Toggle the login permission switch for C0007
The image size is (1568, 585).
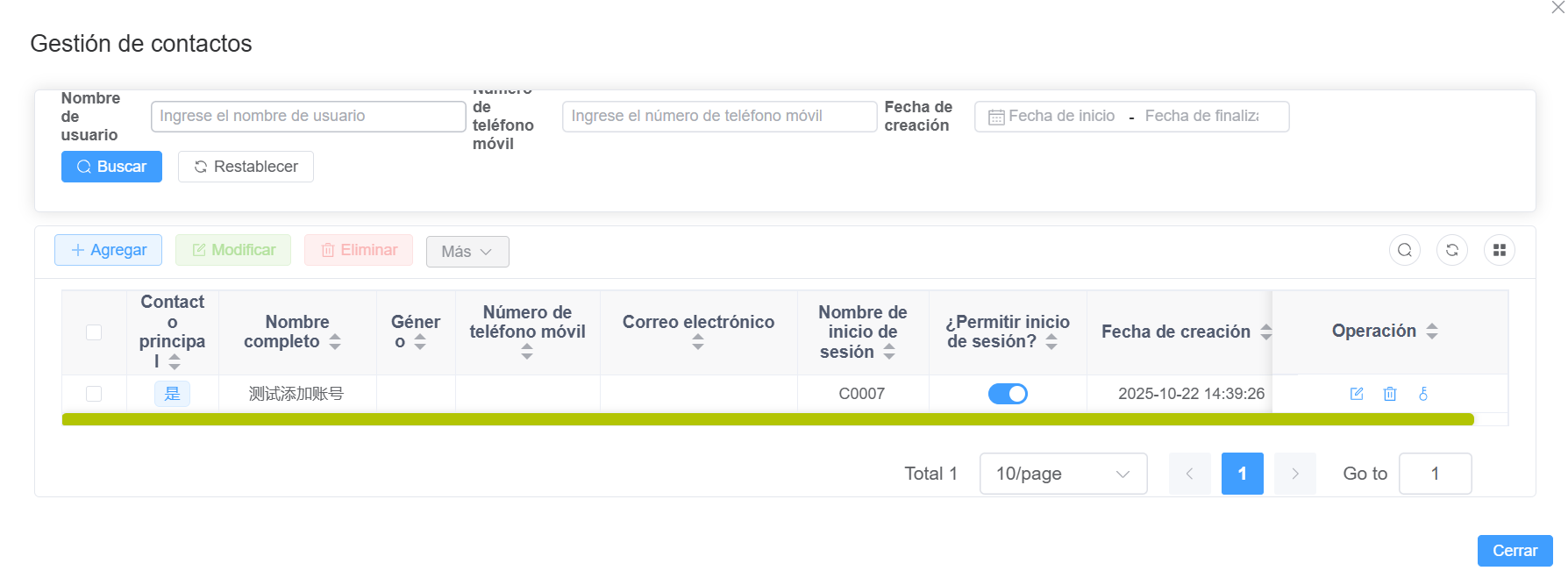(1008, 394)
